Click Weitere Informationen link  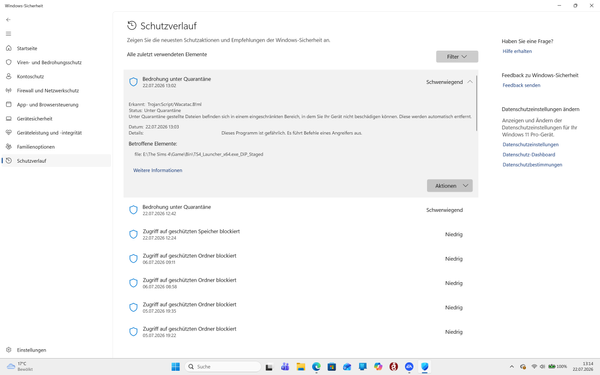pos(158,170)
